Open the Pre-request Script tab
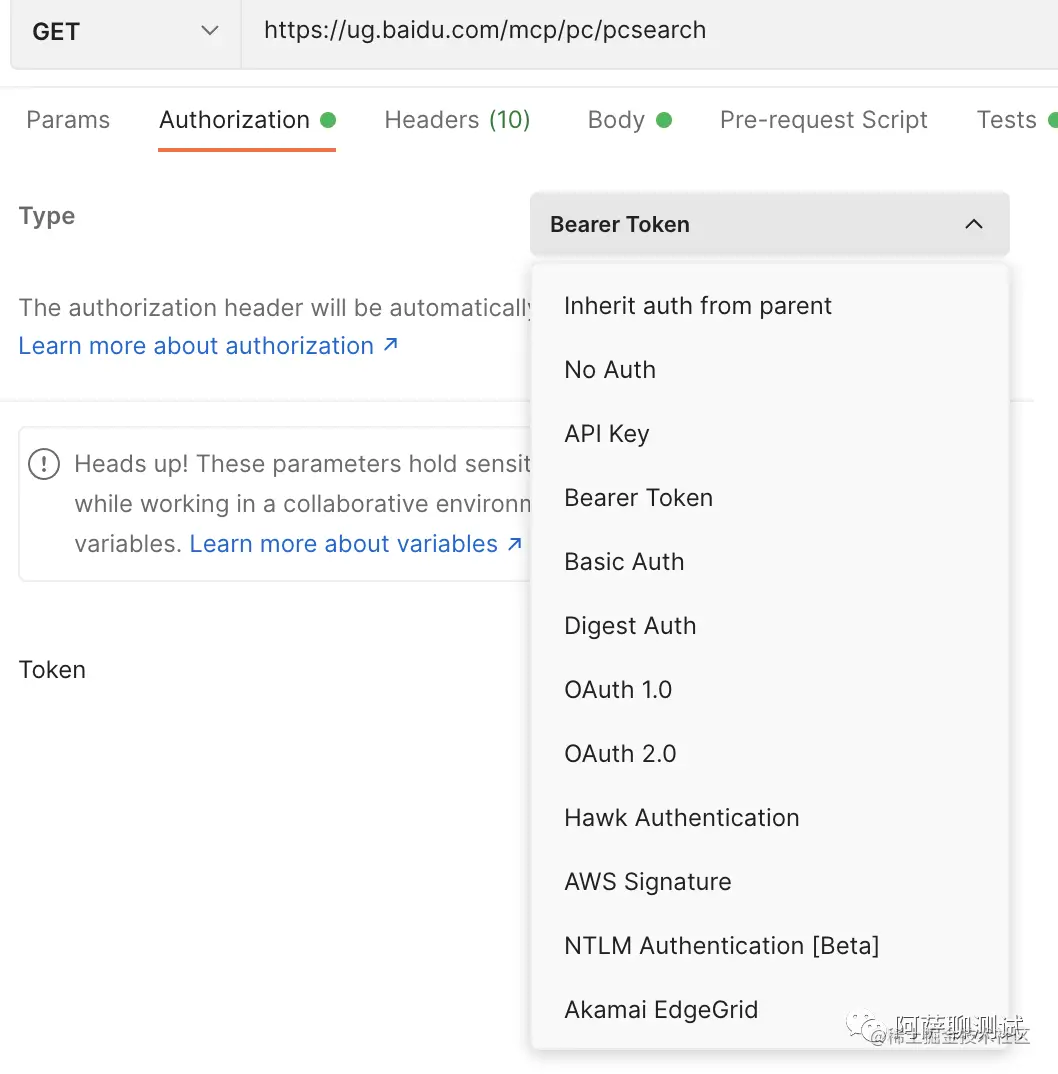This screenshot has width=1058, height=1074. (823, 120)
